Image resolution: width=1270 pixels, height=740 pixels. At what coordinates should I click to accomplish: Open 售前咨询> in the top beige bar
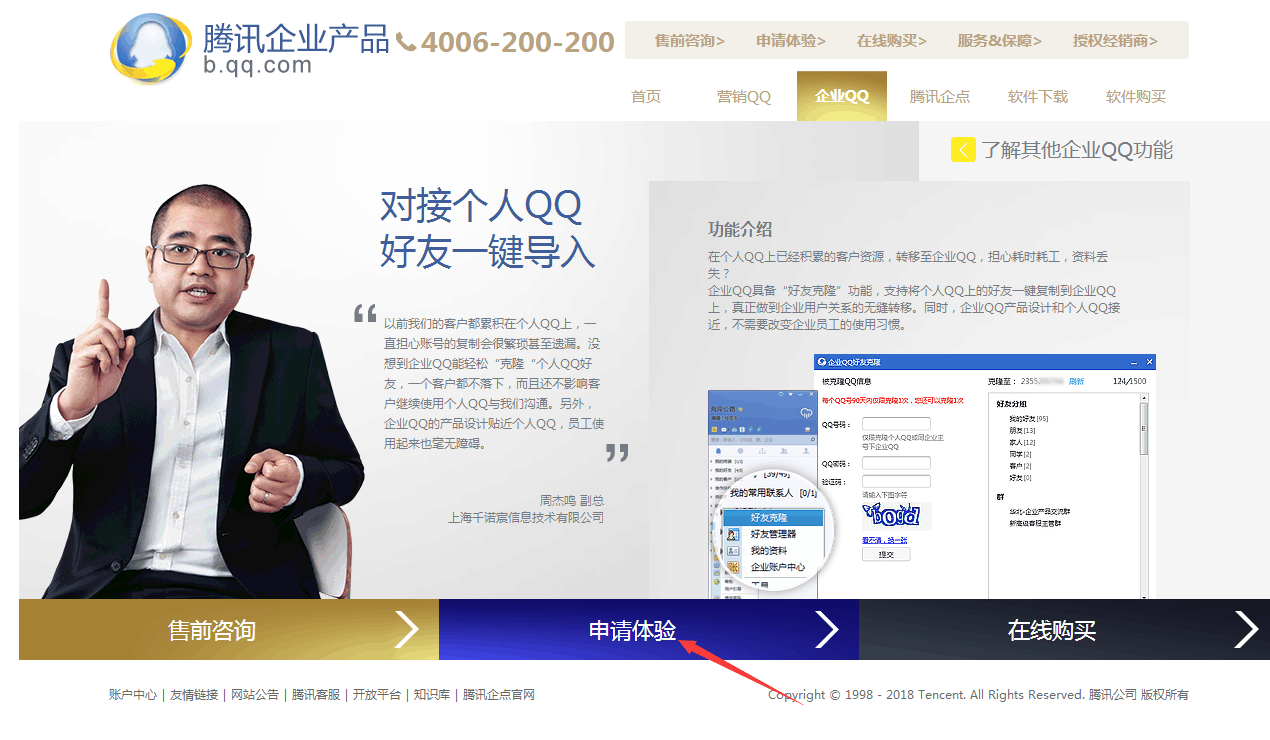click(690, 41)
